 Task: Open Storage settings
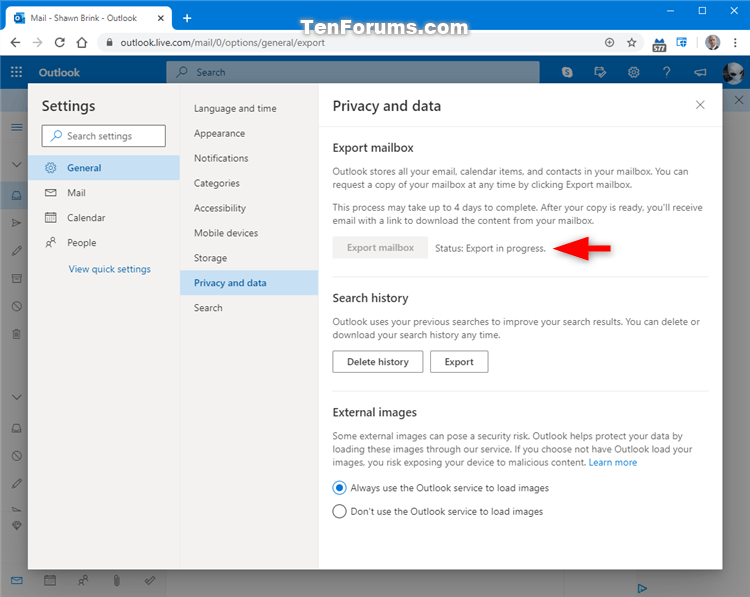(249, 258)
